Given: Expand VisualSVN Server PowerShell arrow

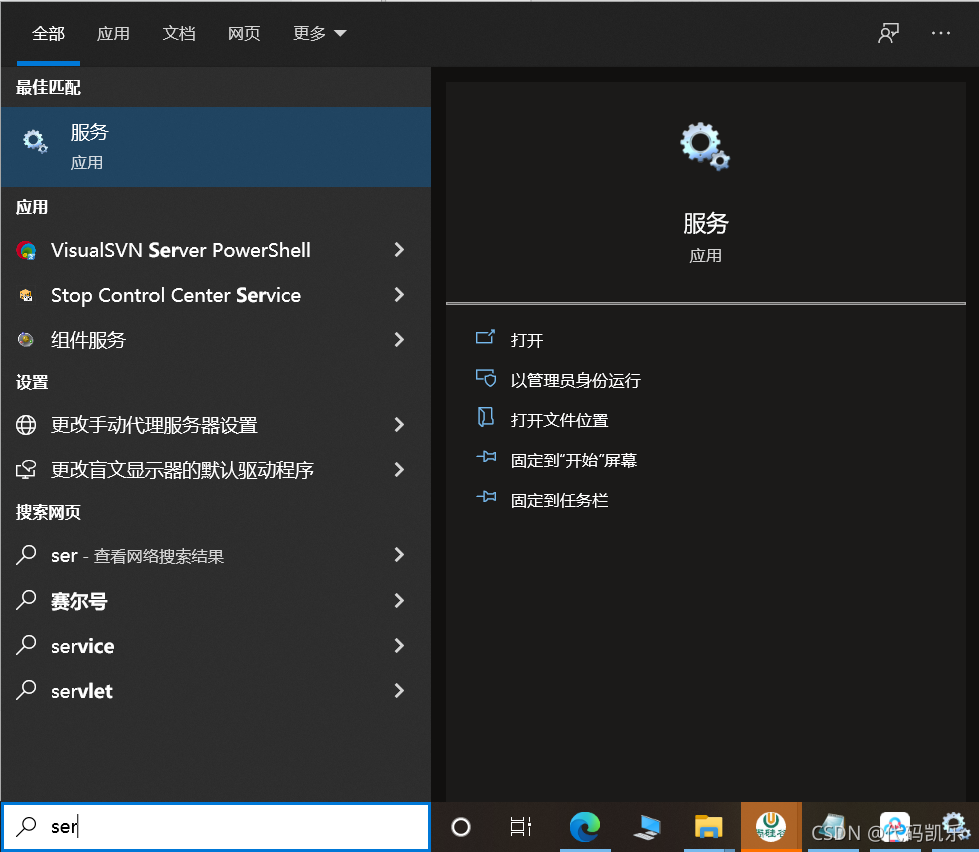Looking at the screenshot, I should click(400, 250).
